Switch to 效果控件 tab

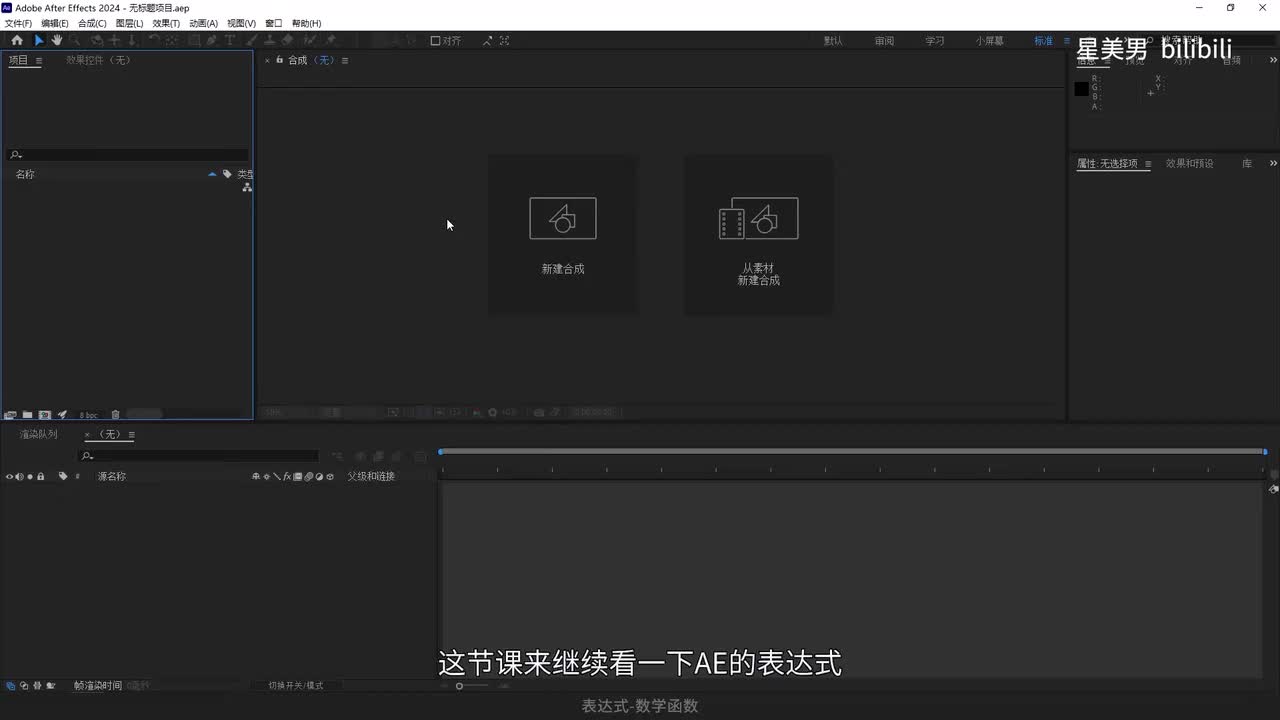(x=98, y=60)
